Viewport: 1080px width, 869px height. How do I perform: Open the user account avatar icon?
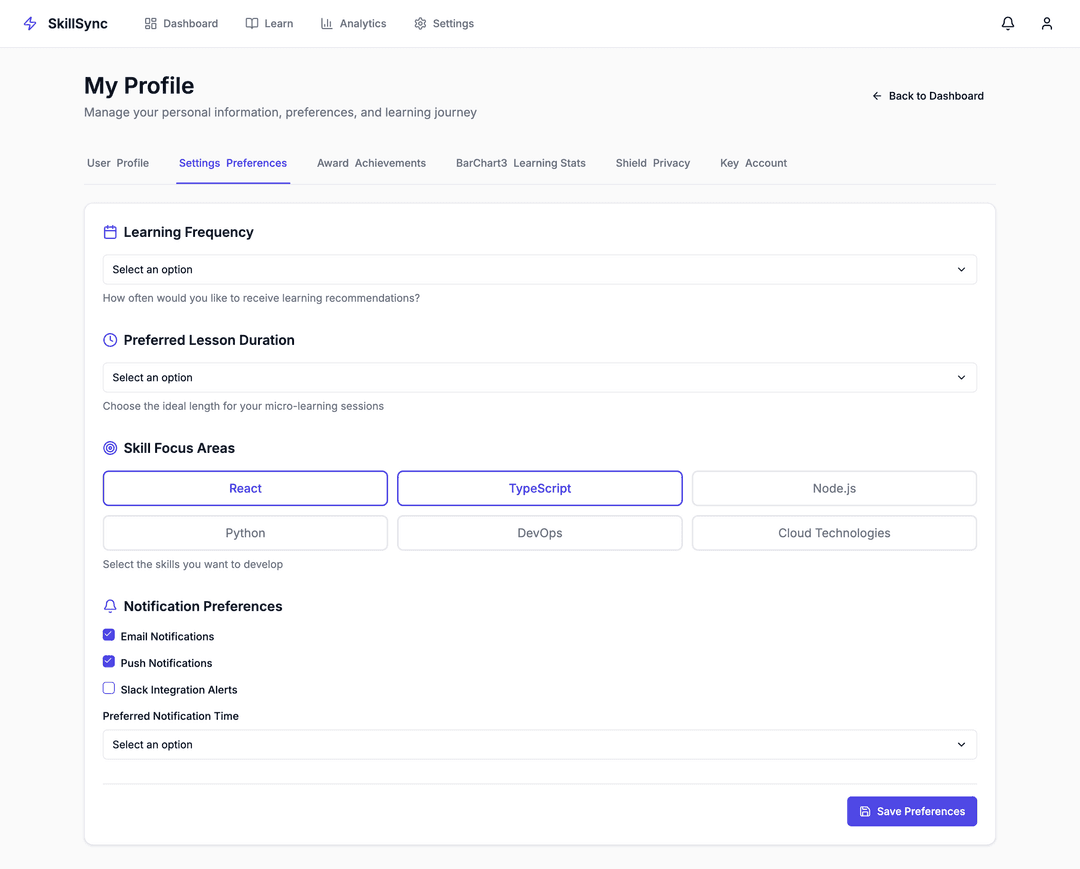pyautogui.click(x=1046, y=23)
